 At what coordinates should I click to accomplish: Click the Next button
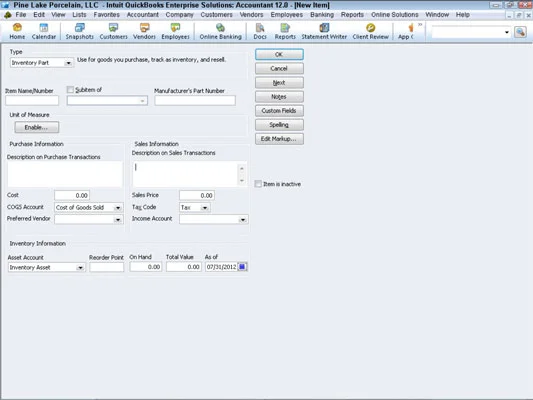click(279, 83)
